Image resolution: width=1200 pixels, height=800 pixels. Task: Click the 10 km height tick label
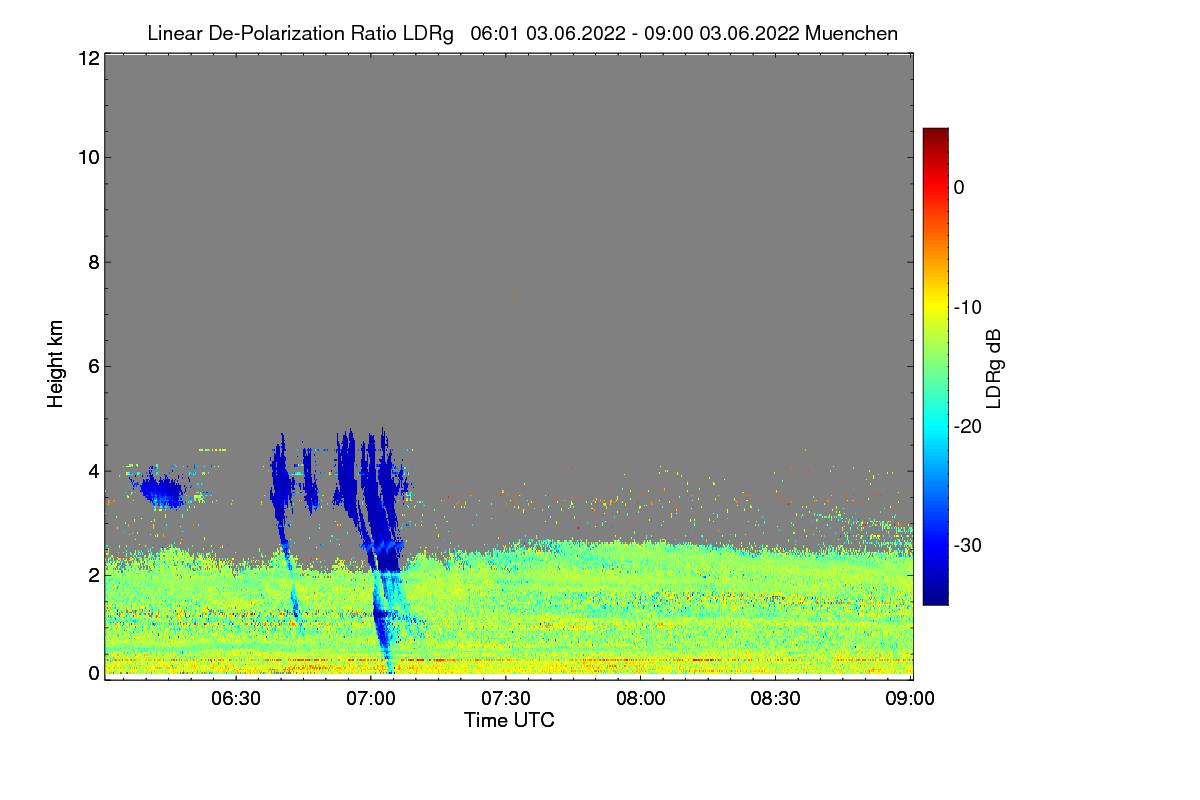(87, 158)
